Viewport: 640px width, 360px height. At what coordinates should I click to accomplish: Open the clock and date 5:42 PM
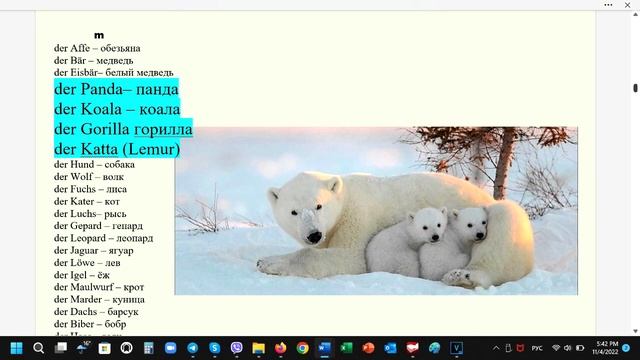point(605,348)
